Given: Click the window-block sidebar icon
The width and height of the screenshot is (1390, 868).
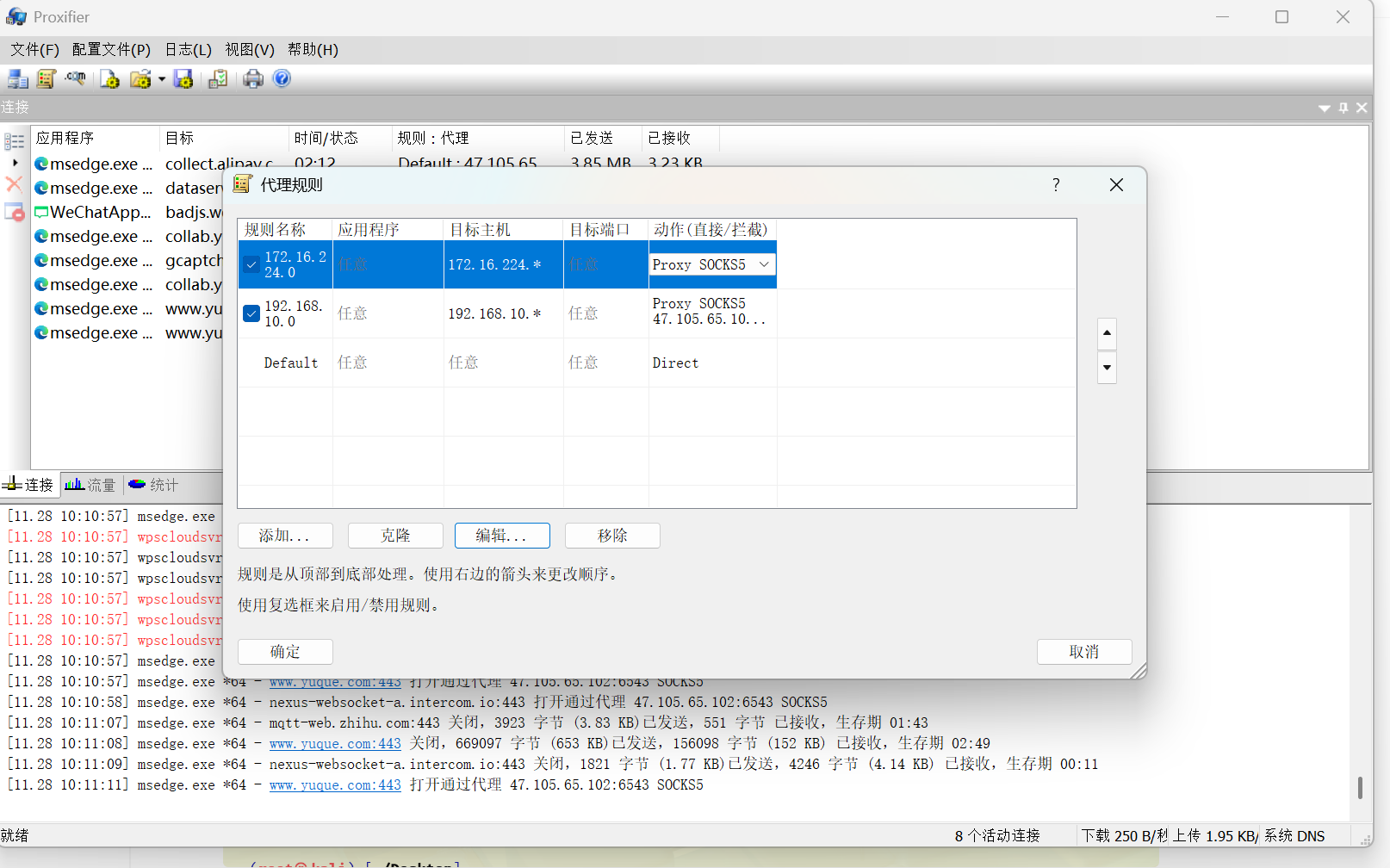Looking at the screenshot, I should point(14,212).
